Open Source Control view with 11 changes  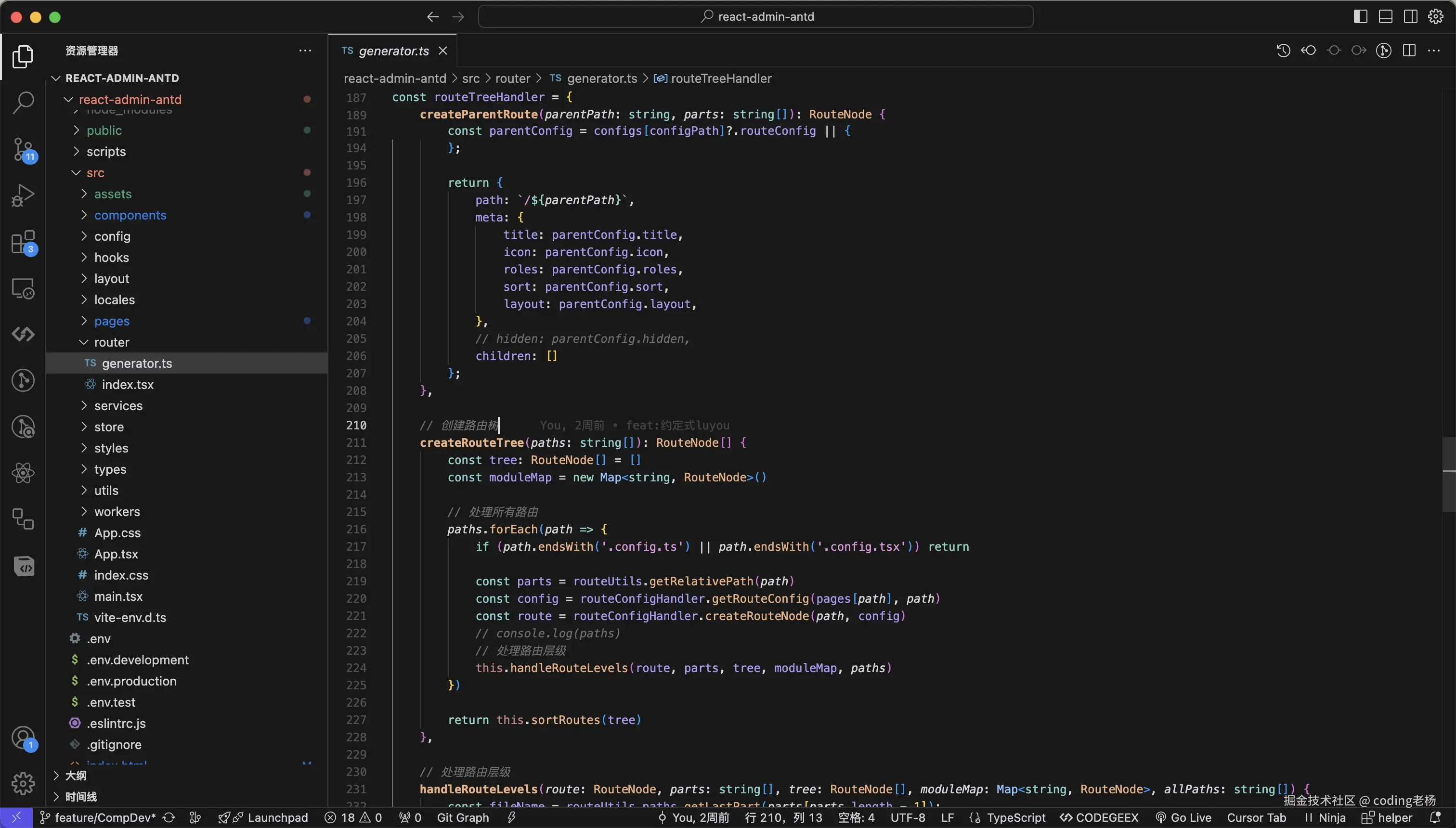(23, 150)
